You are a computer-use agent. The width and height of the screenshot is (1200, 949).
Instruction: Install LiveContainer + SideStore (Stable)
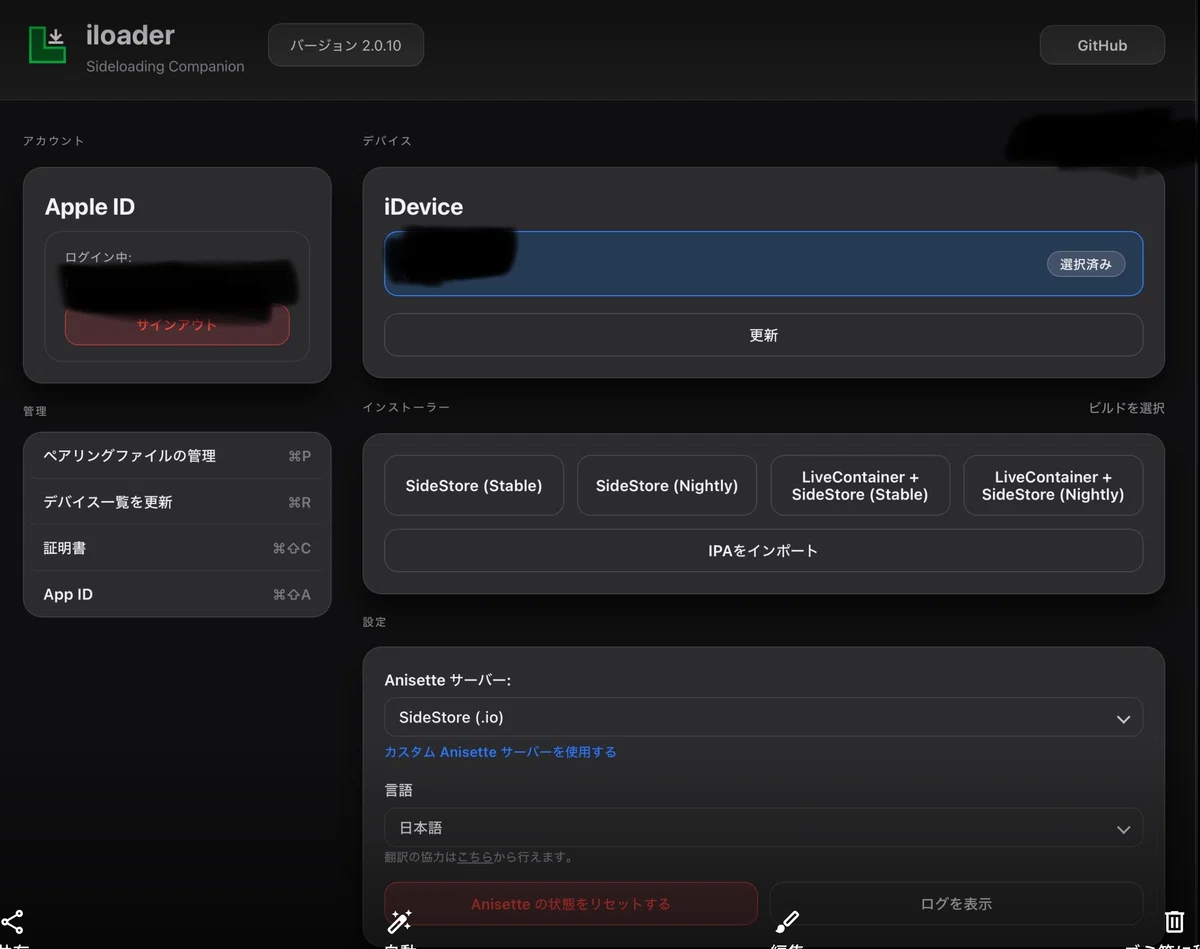click(860, 486)
